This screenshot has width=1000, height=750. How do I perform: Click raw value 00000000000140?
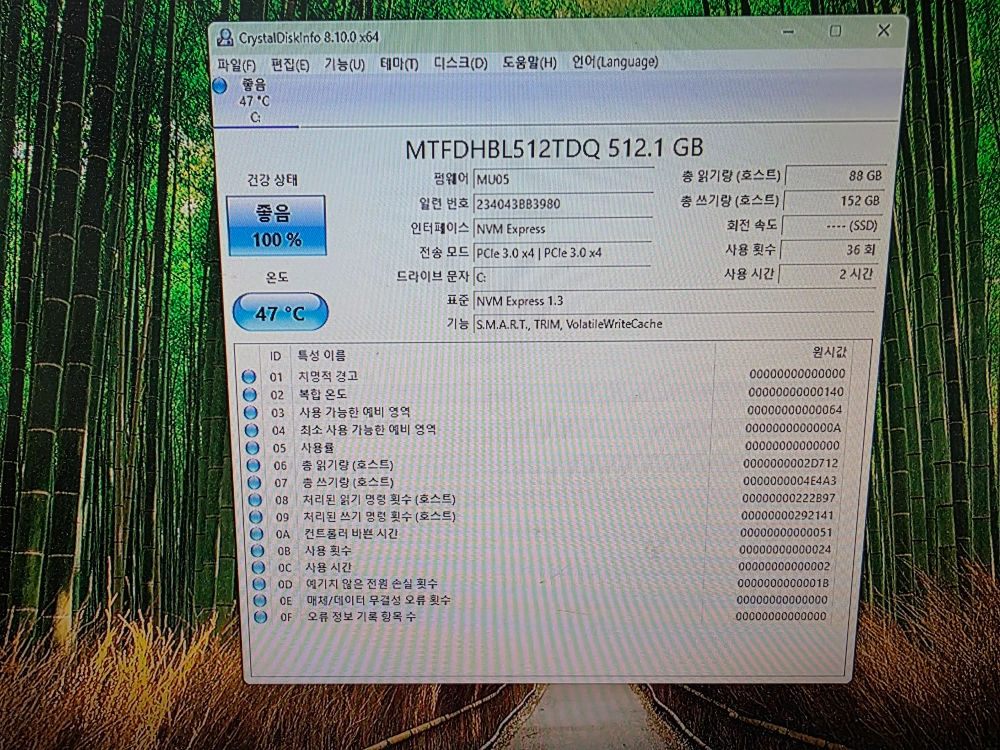796,392
